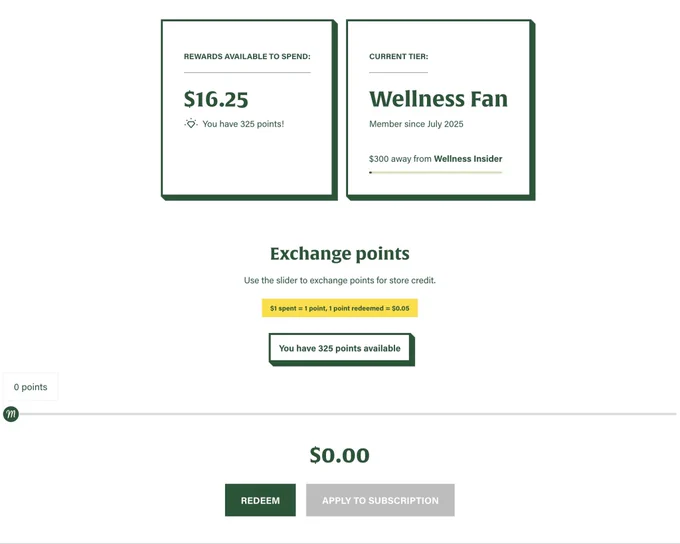Click the Wellness Insider tier link text

coord(468,159)
